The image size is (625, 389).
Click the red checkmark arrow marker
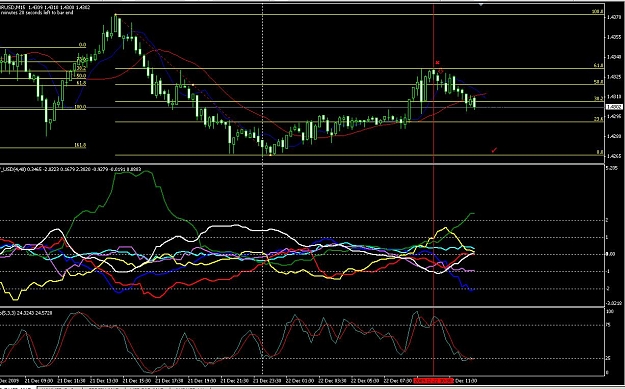494,150
